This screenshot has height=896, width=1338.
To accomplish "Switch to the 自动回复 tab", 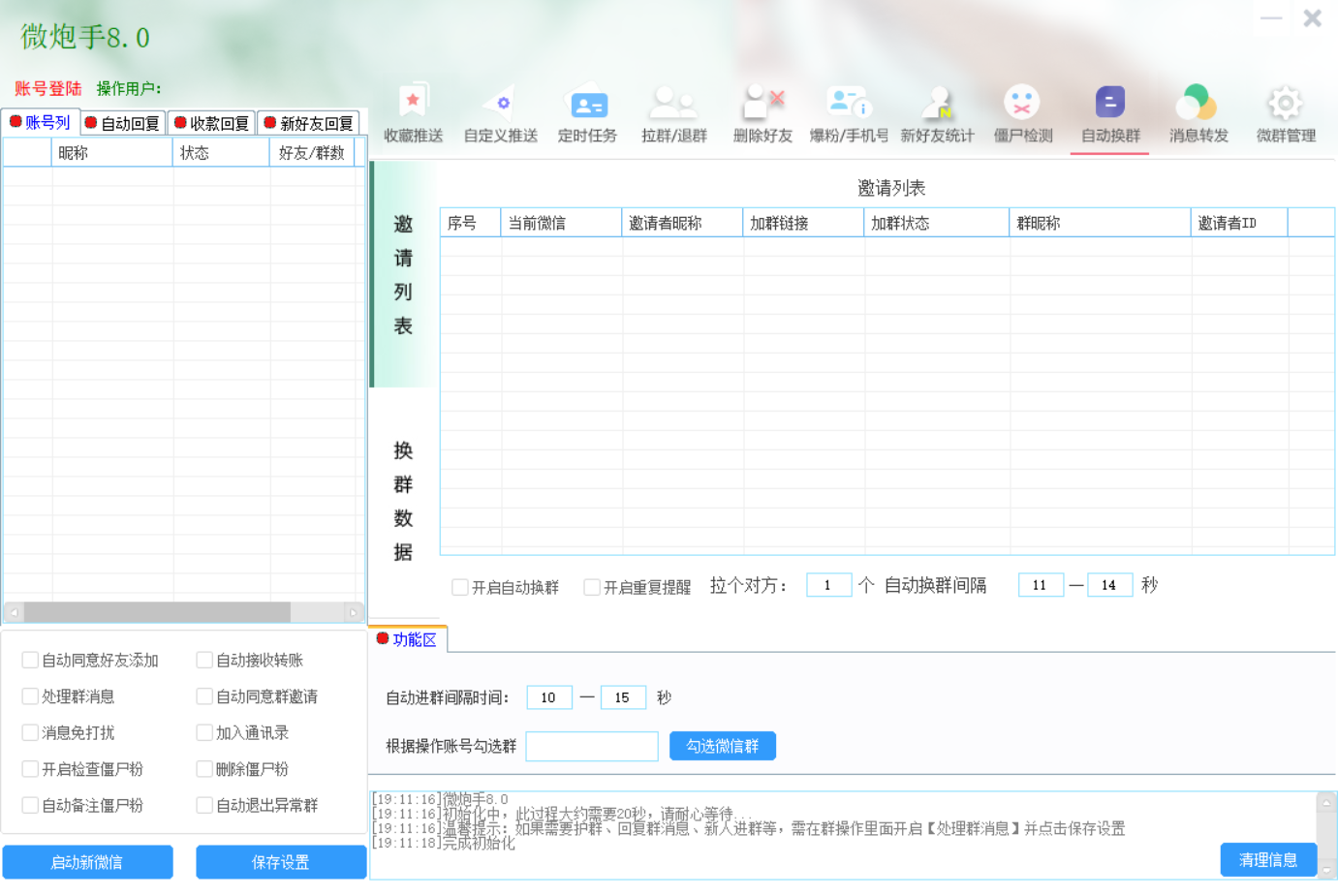I will point(122,123).
